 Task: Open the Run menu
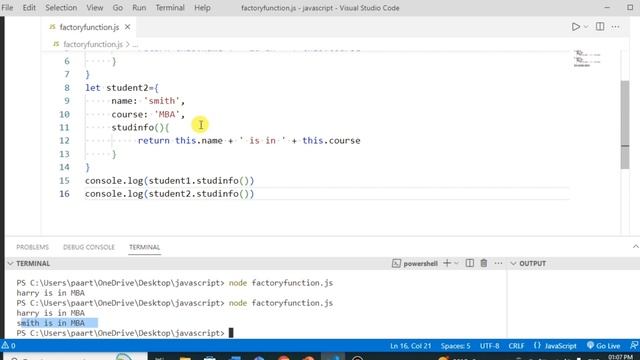pos(139,8)
